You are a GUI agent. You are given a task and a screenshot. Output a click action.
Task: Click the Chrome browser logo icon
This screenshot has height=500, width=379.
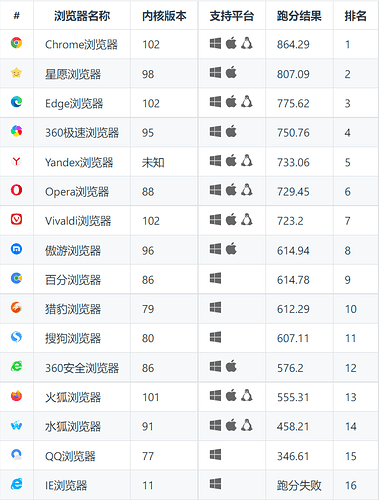pyautogui.click(x=16, y=43)
